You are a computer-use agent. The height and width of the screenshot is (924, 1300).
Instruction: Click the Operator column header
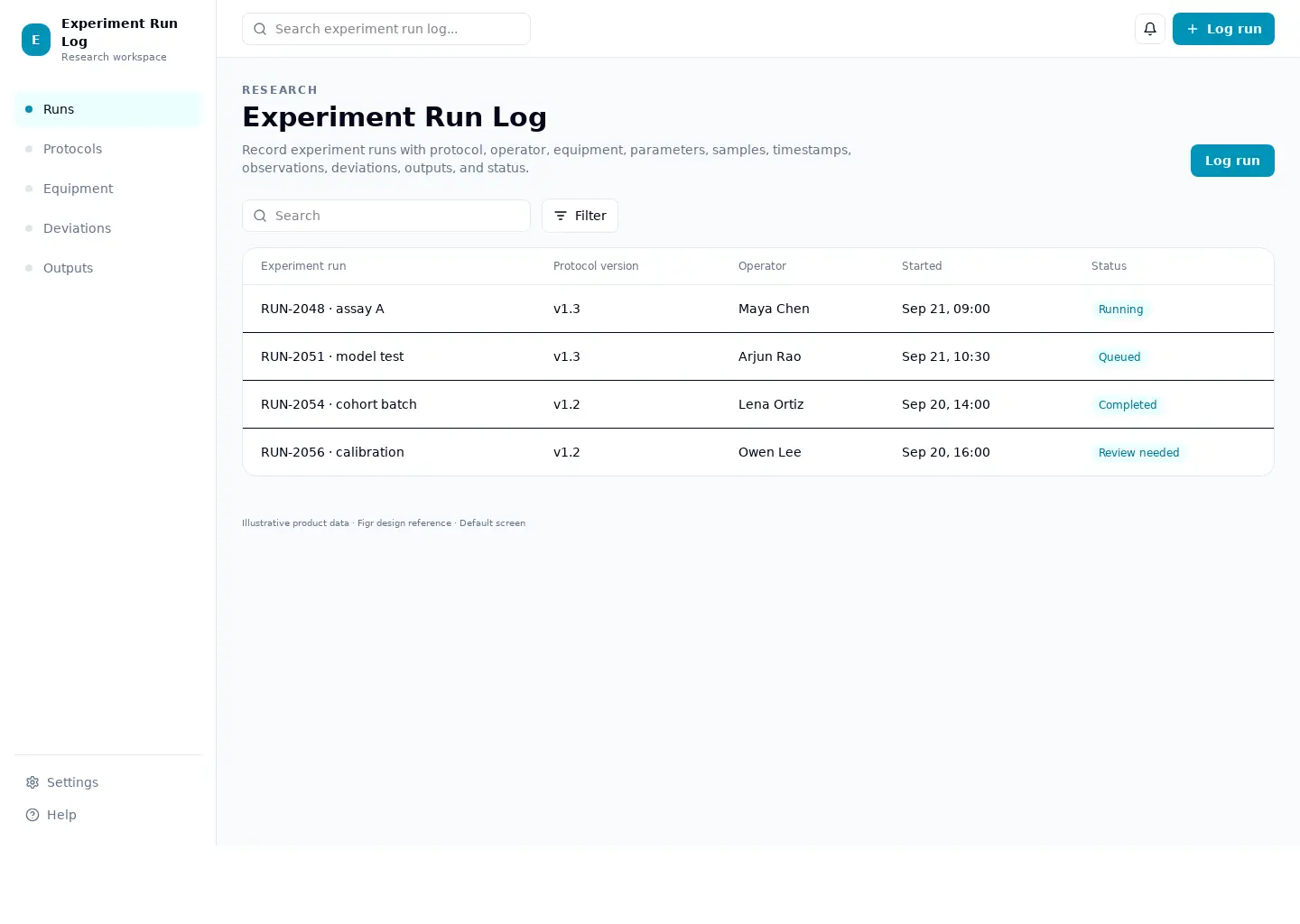click(762, 266)
